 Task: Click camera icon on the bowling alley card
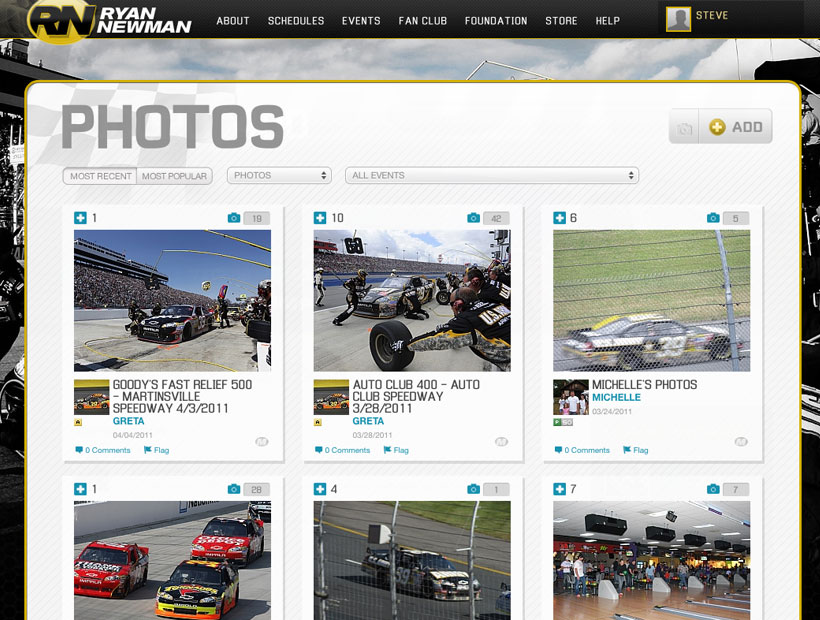(x=713, y=489)
